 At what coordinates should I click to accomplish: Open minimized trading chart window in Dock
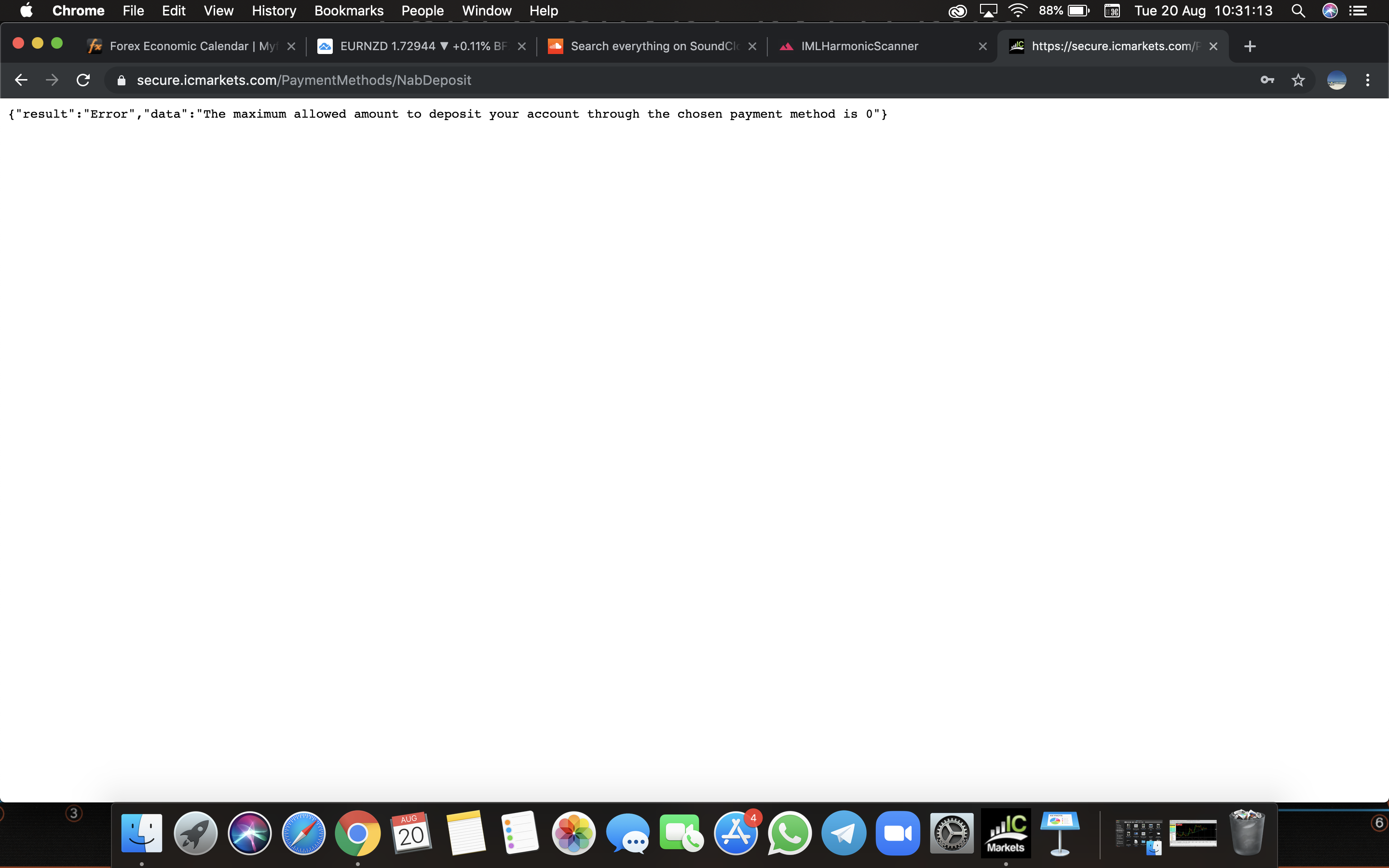click(1193, 833)
